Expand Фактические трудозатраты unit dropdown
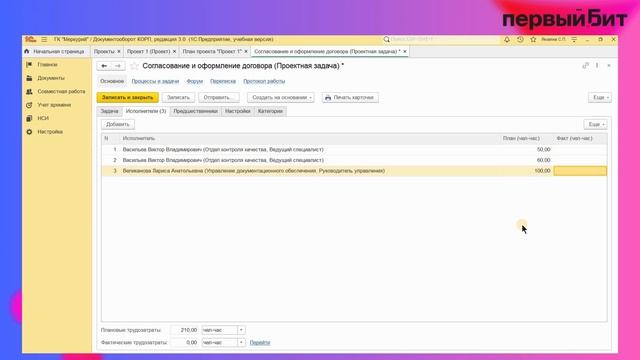 [x=241, y=342]
